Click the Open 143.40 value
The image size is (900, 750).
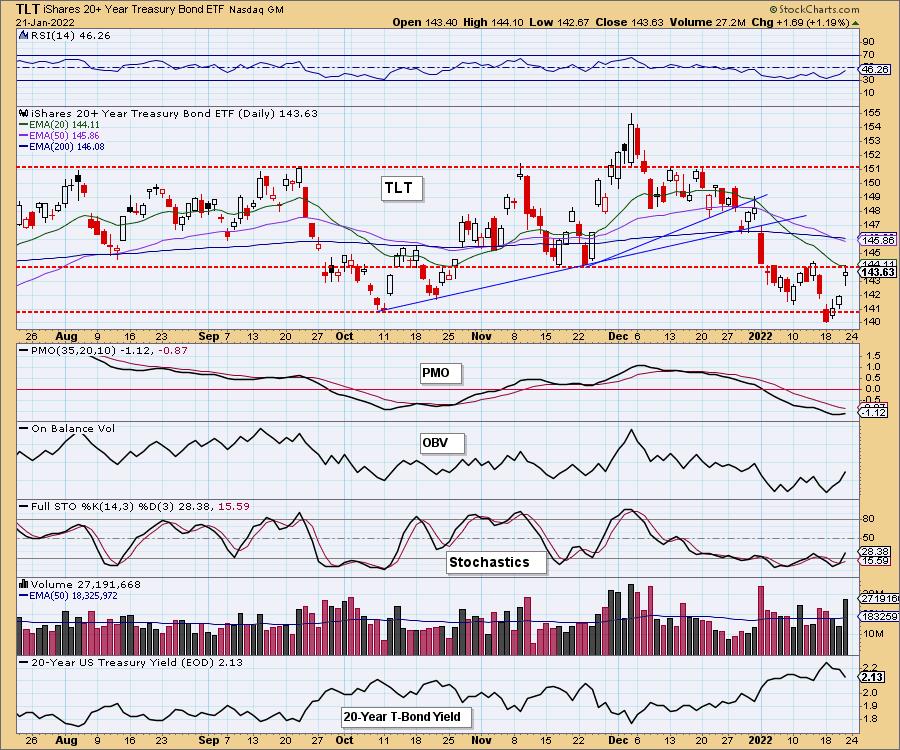425,22
